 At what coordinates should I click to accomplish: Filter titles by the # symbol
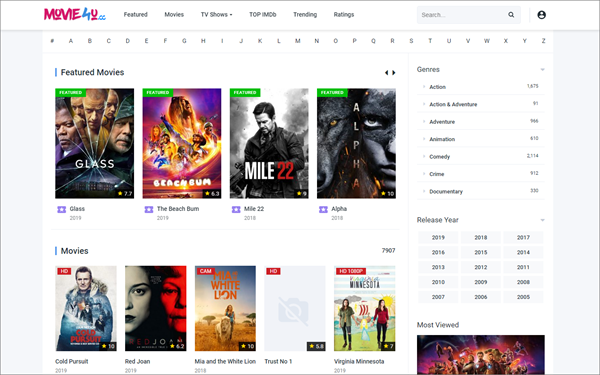point(52,41)
